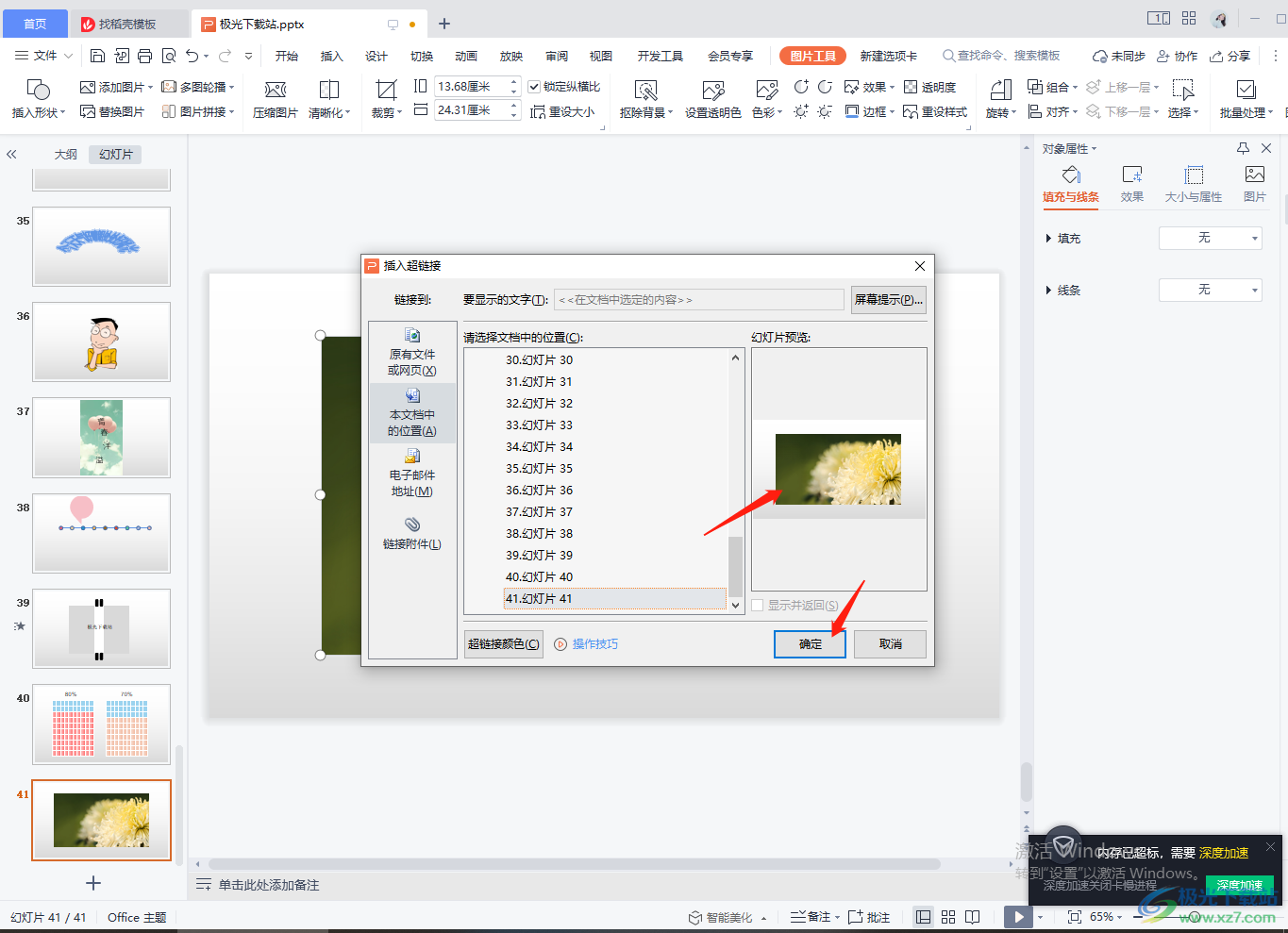Click the height stepper up arrow for 13.68厘米
The image size is (1288, 933).
(x=514, y=82)
